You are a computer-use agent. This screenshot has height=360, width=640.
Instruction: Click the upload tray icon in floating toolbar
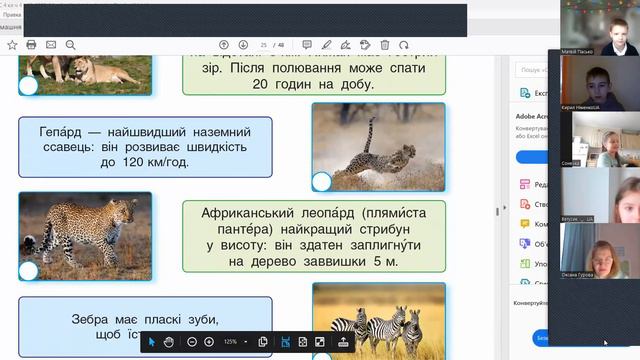[343, 342]
